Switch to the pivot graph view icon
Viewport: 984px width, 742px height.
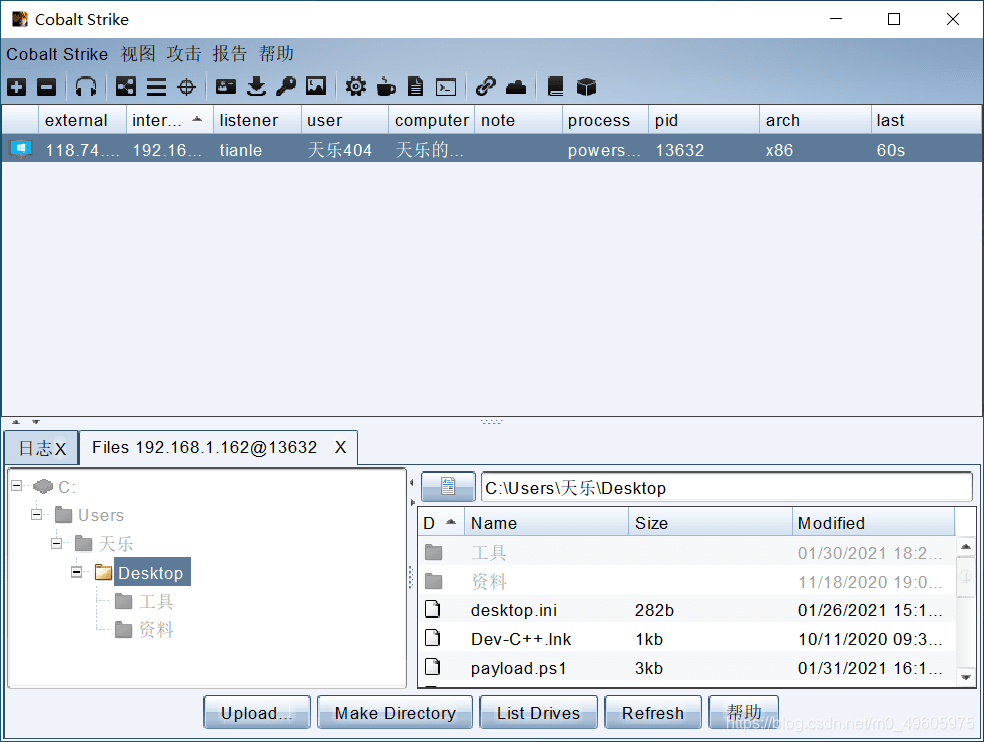126,87
